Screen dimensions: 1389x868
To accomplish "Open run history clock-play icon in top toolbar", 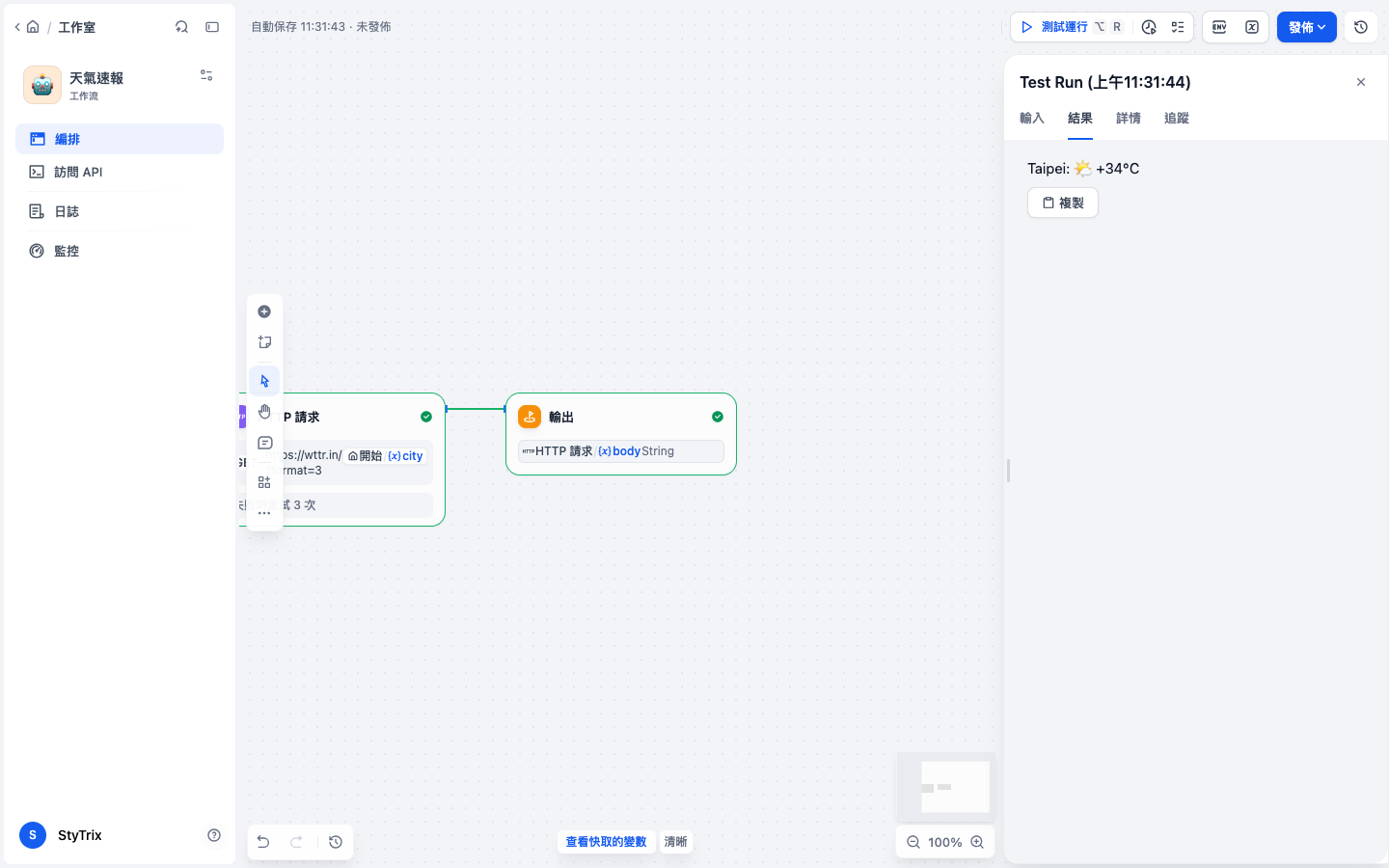I will 1149,27.
